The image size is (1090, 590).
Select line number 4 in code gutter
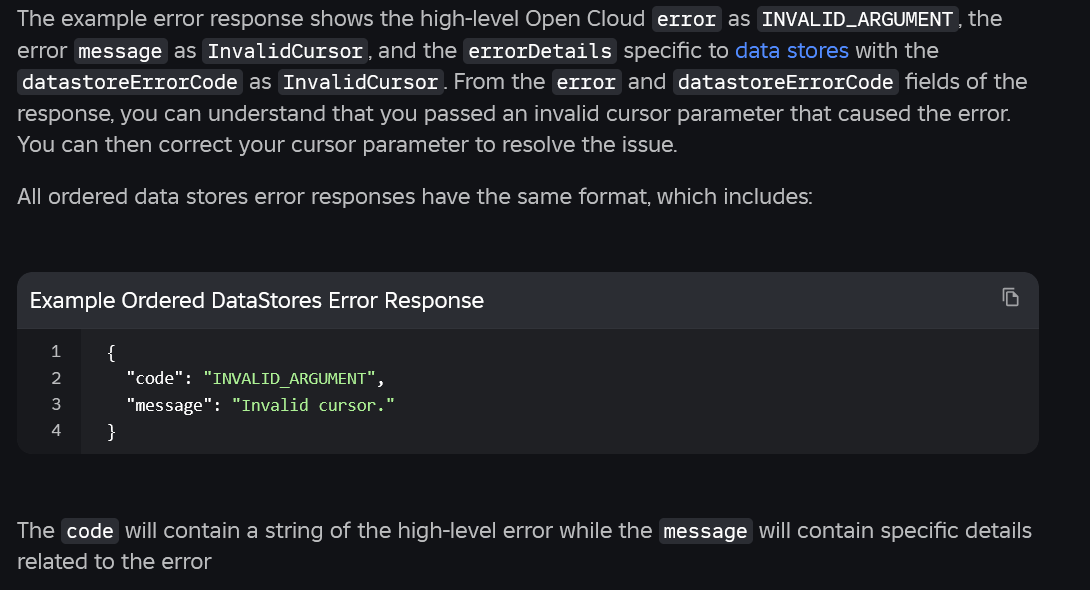pos(56,431)
